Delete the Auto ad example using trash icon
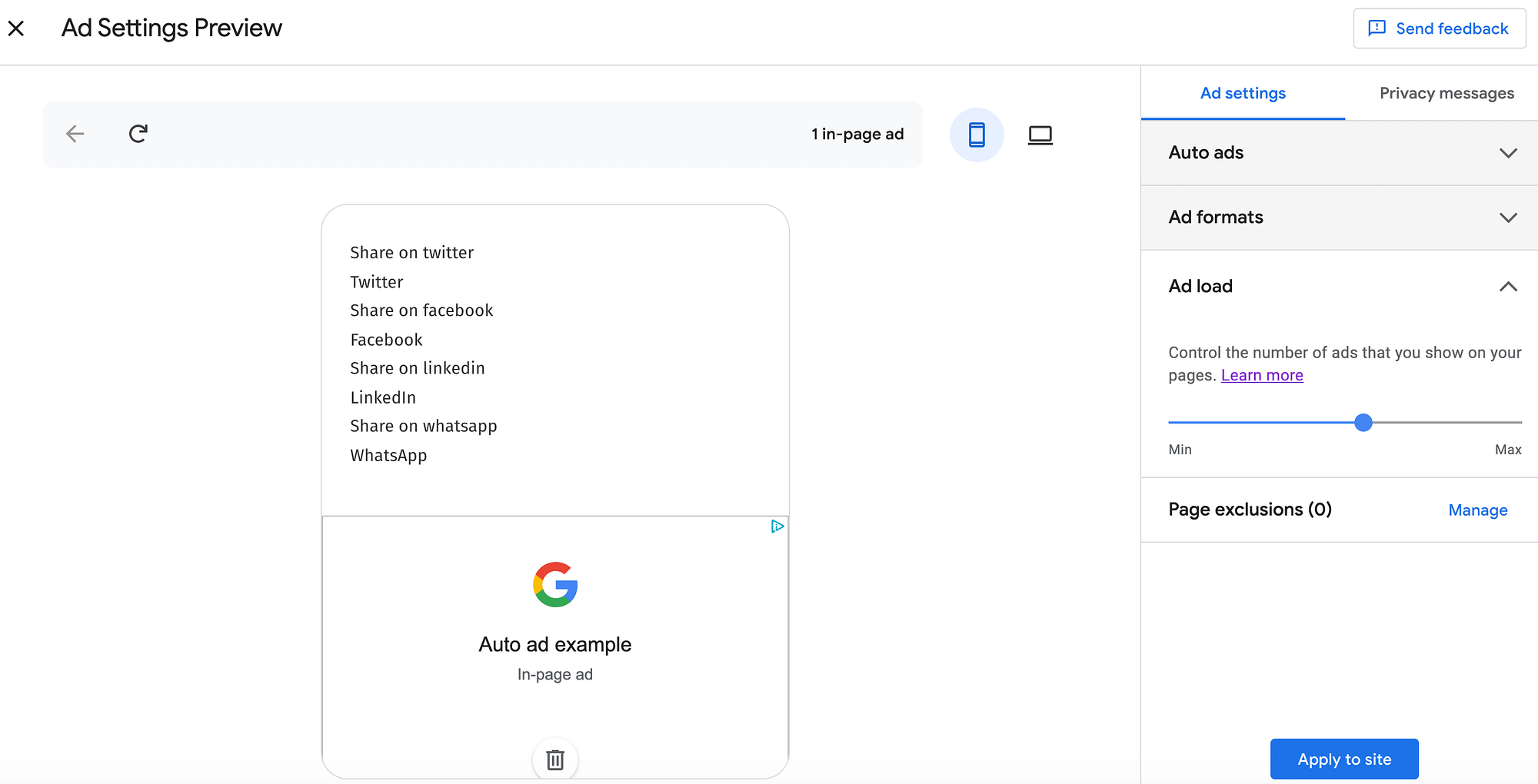 [554, 759]
